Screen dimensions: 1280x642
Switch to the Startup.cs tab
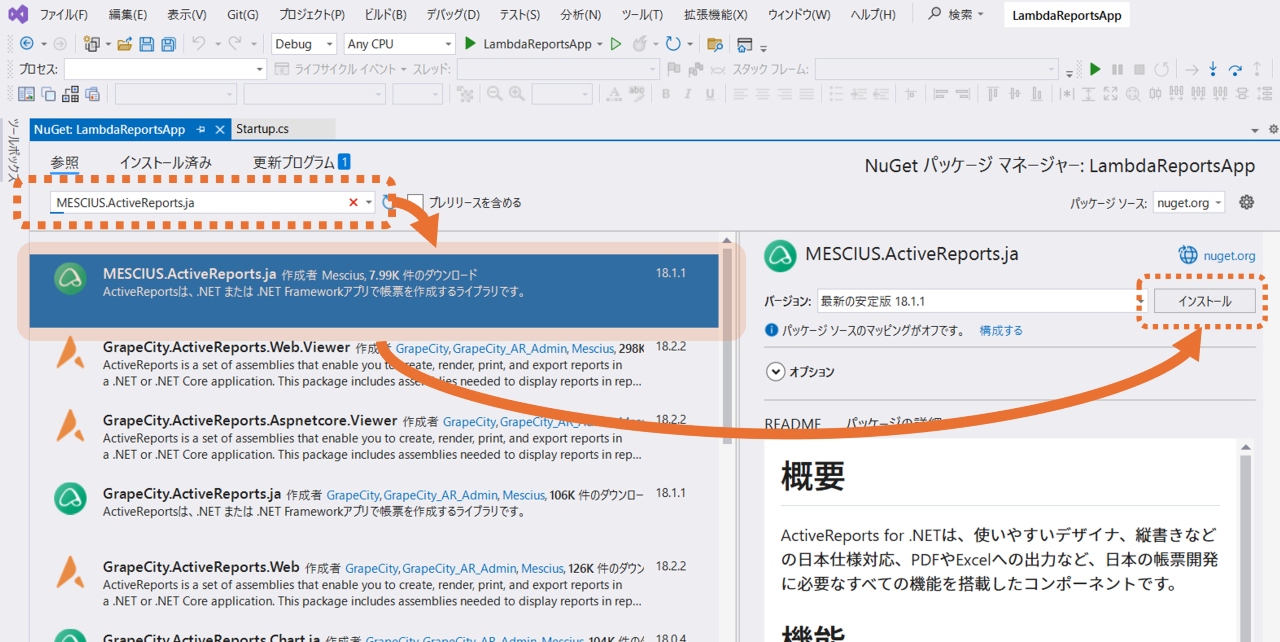click(x=263, y=129)
